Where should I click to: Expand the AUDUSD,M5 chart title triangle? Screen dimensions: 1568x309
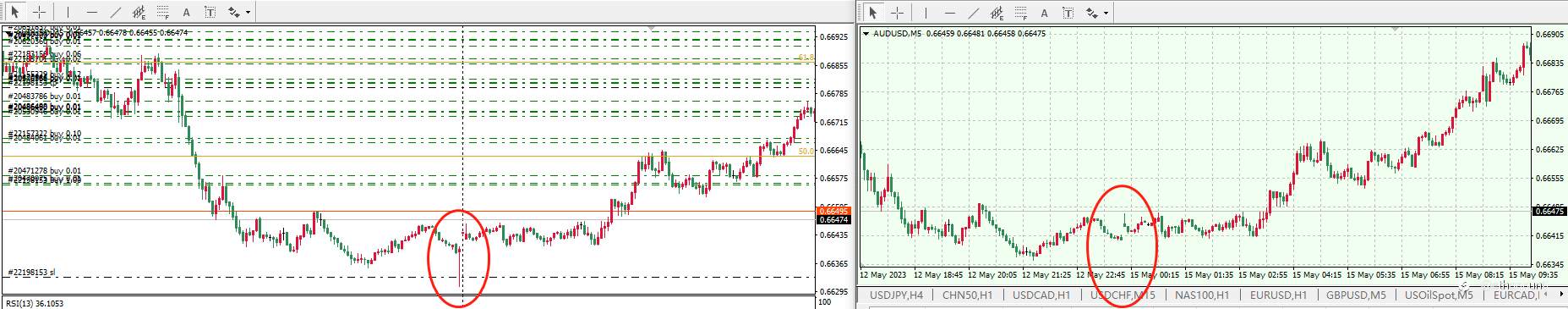866,34
